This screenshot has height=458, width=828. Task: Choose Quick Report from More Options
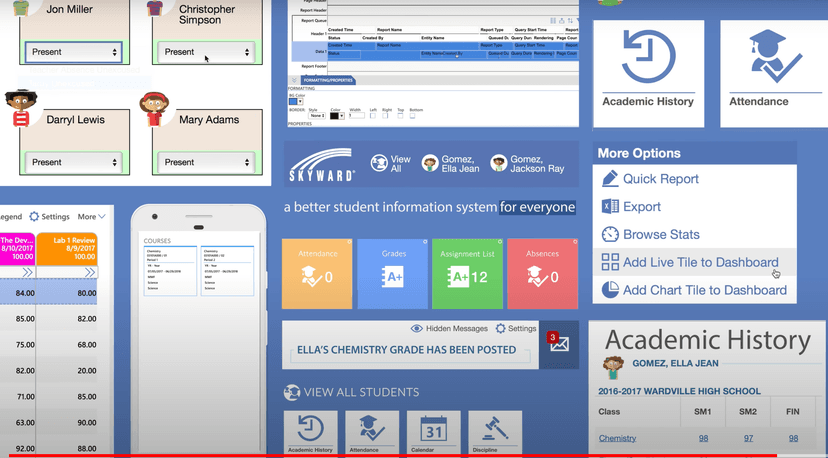650,179
